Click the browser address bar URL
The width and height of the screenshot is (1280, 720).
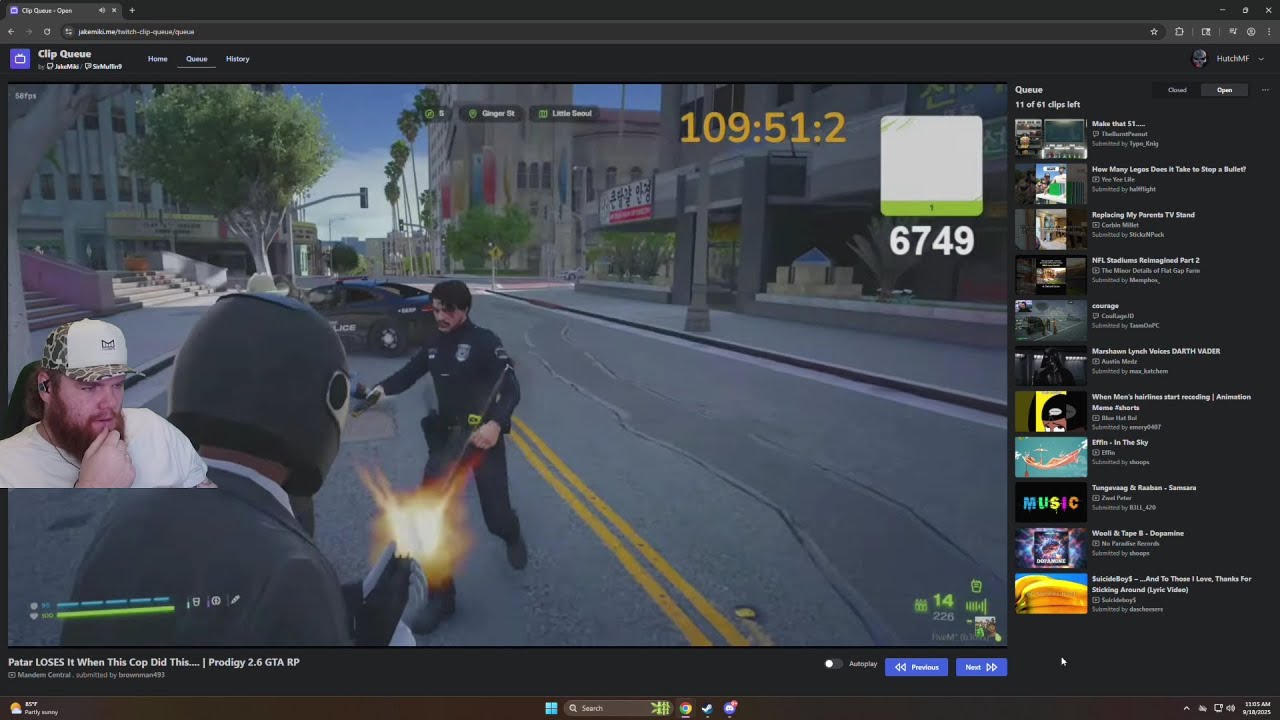click(x=136, y=31)
